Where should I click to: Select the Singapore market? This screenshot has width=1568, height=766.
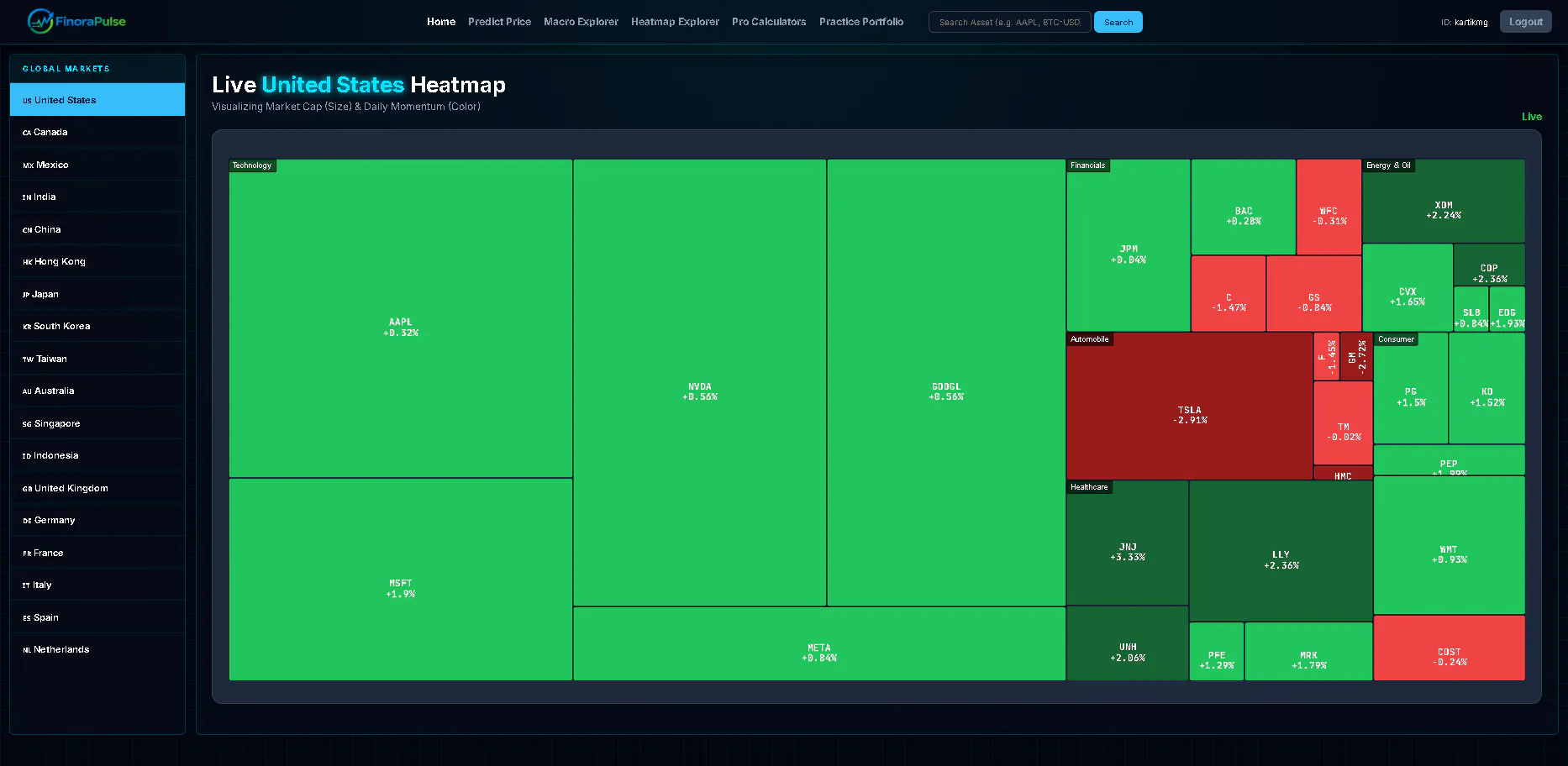97,423
